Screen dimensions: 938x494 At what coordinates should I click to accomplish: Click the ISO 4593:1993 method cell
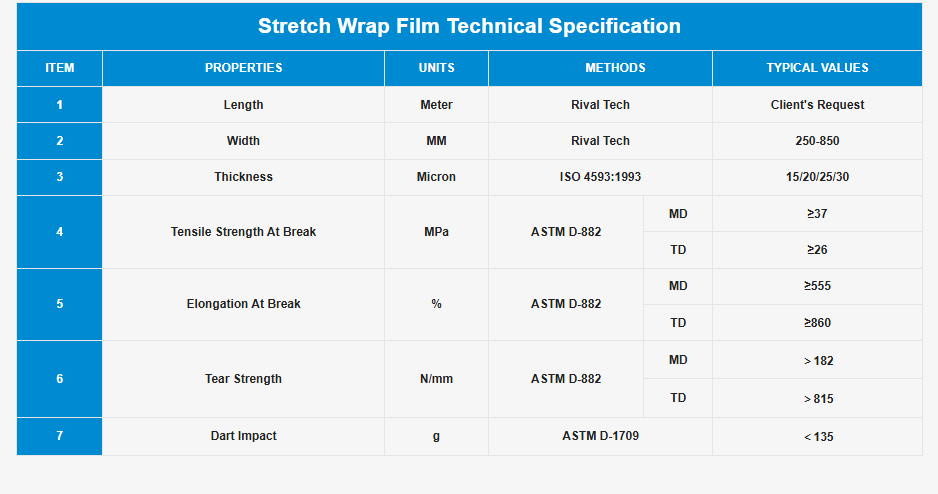pyautogui.click(x=600, y=177)
